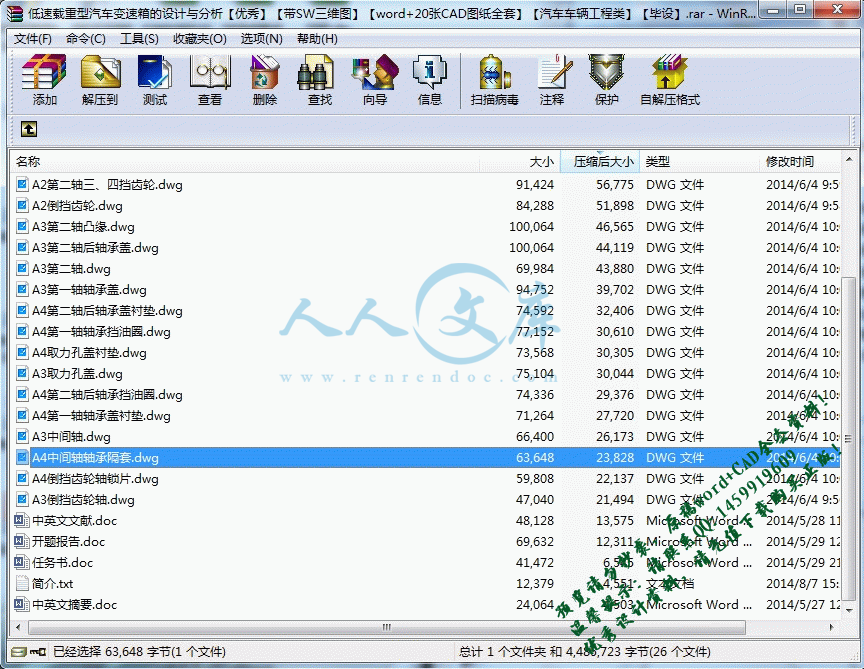Select file A4第二轴后轴承挡油圈.dwg
Image resolution: width=864 pixels, height=669 pixels.
(x=107, y=394)
